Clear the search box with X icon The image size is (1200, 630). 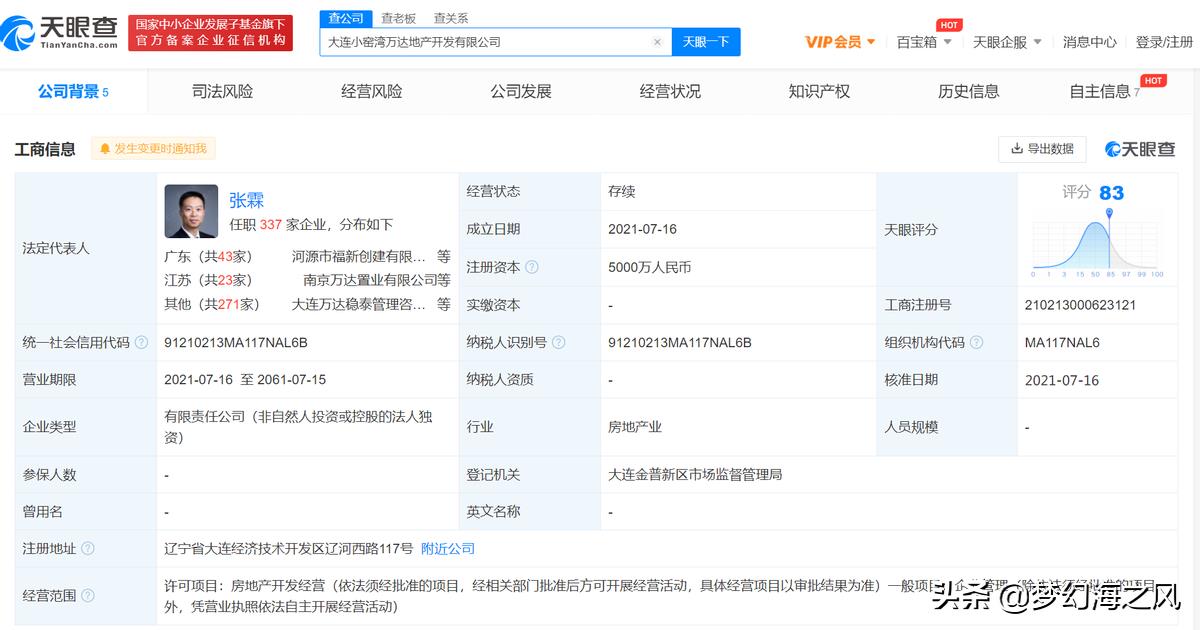click(x=657, y=42)
